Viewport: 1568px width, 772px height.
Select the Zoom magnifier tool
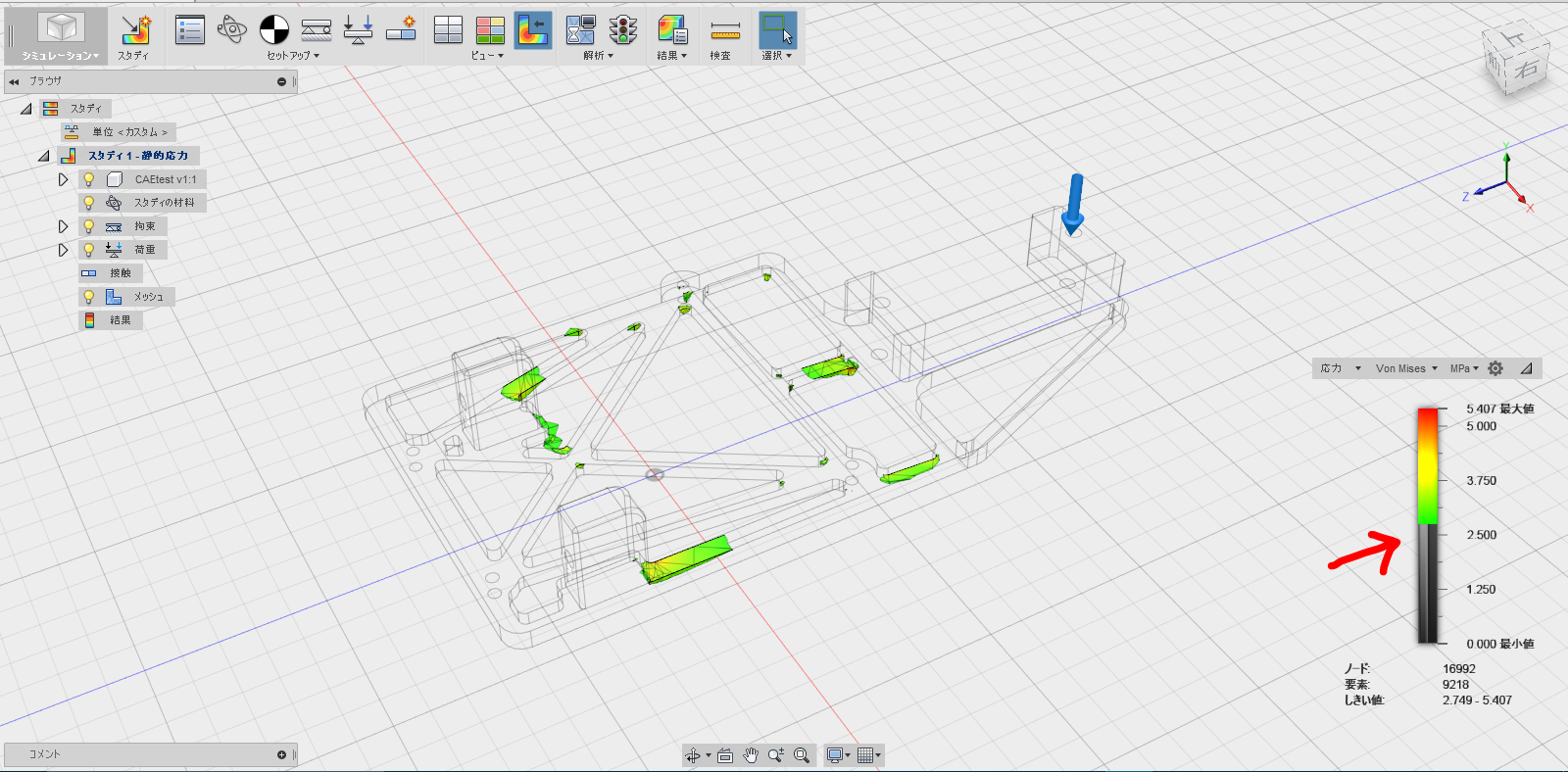click(776, 755)
